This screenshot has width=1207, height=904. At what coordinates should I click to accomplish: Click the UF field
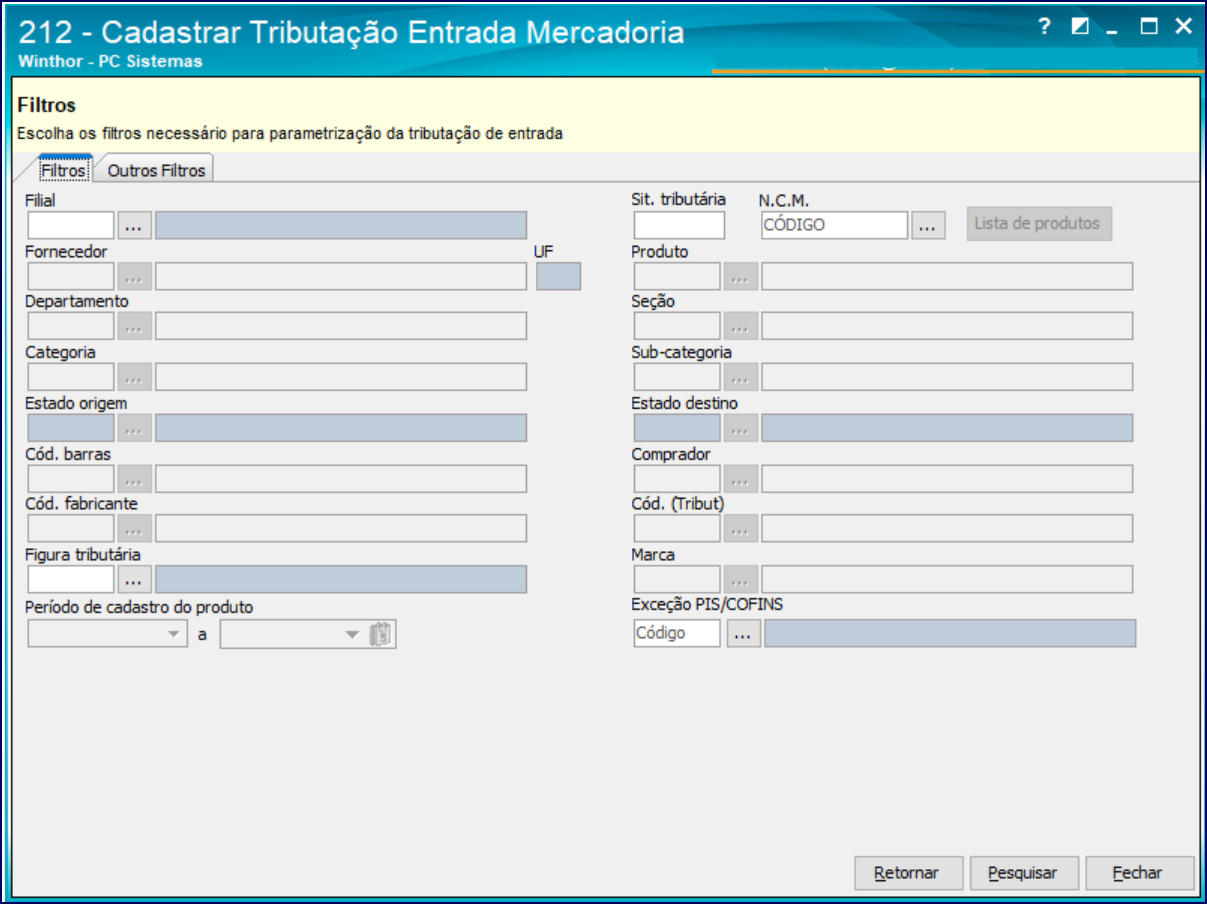point(558,276)
